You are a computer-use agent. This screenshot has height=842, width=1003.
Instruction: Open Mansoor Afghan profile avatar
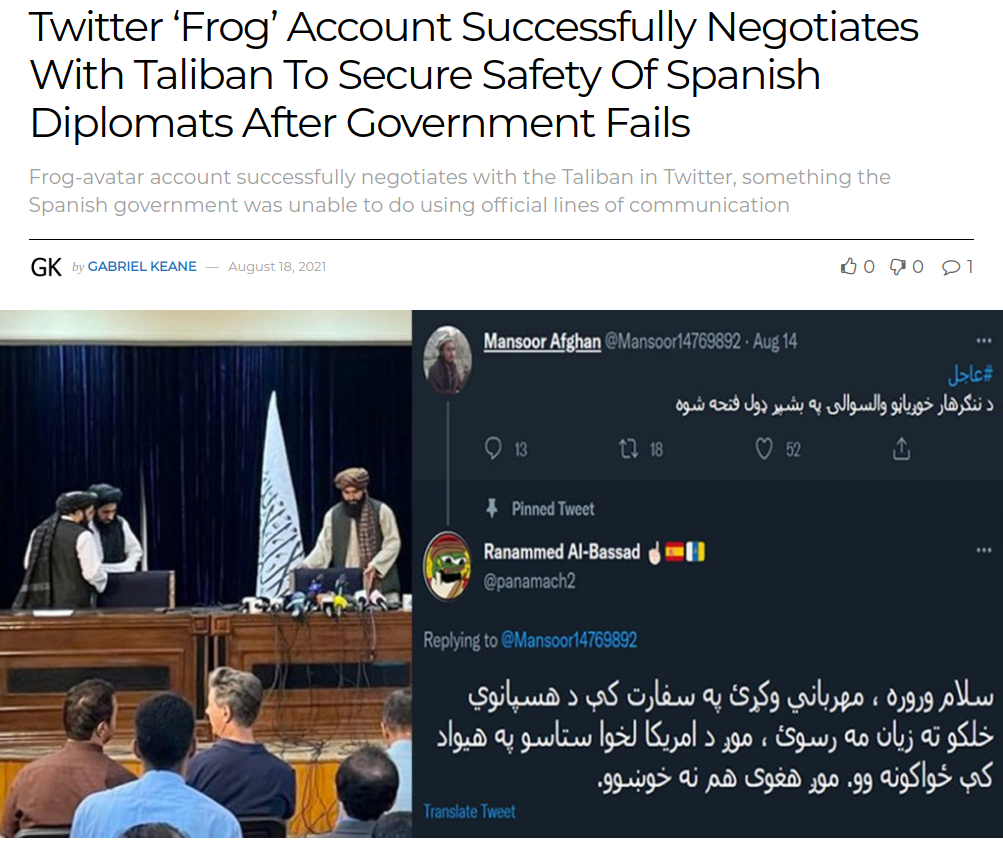click(447, 360)
